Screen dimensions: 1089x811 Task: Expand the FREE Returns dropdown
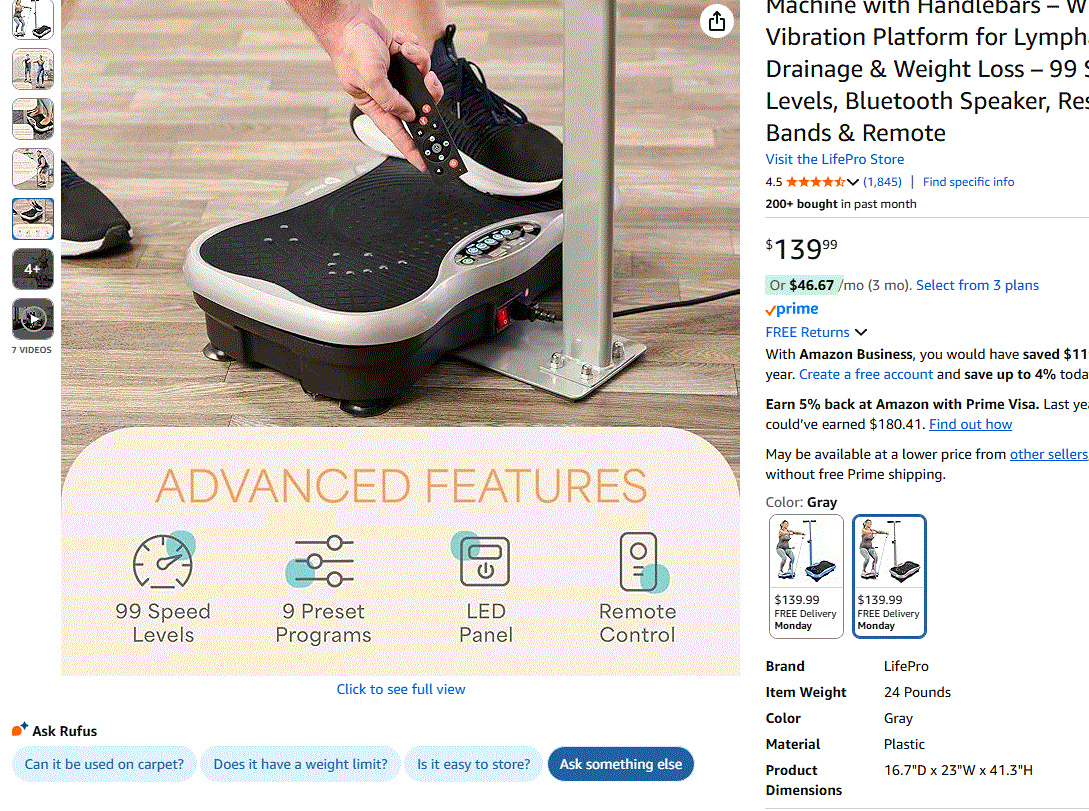click(816, 332)
